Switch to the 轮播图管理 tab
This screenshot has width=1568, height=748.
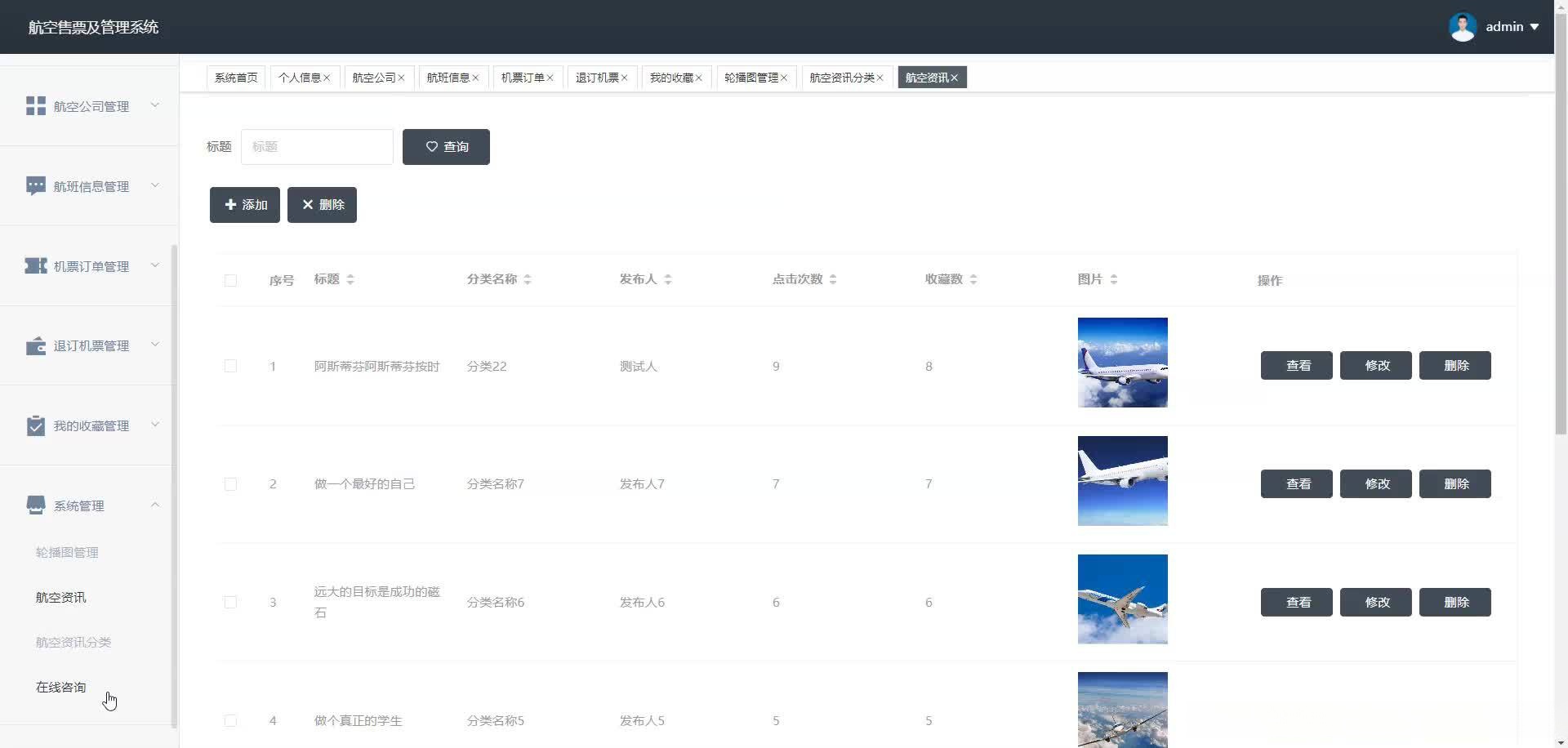coord(752,77)
